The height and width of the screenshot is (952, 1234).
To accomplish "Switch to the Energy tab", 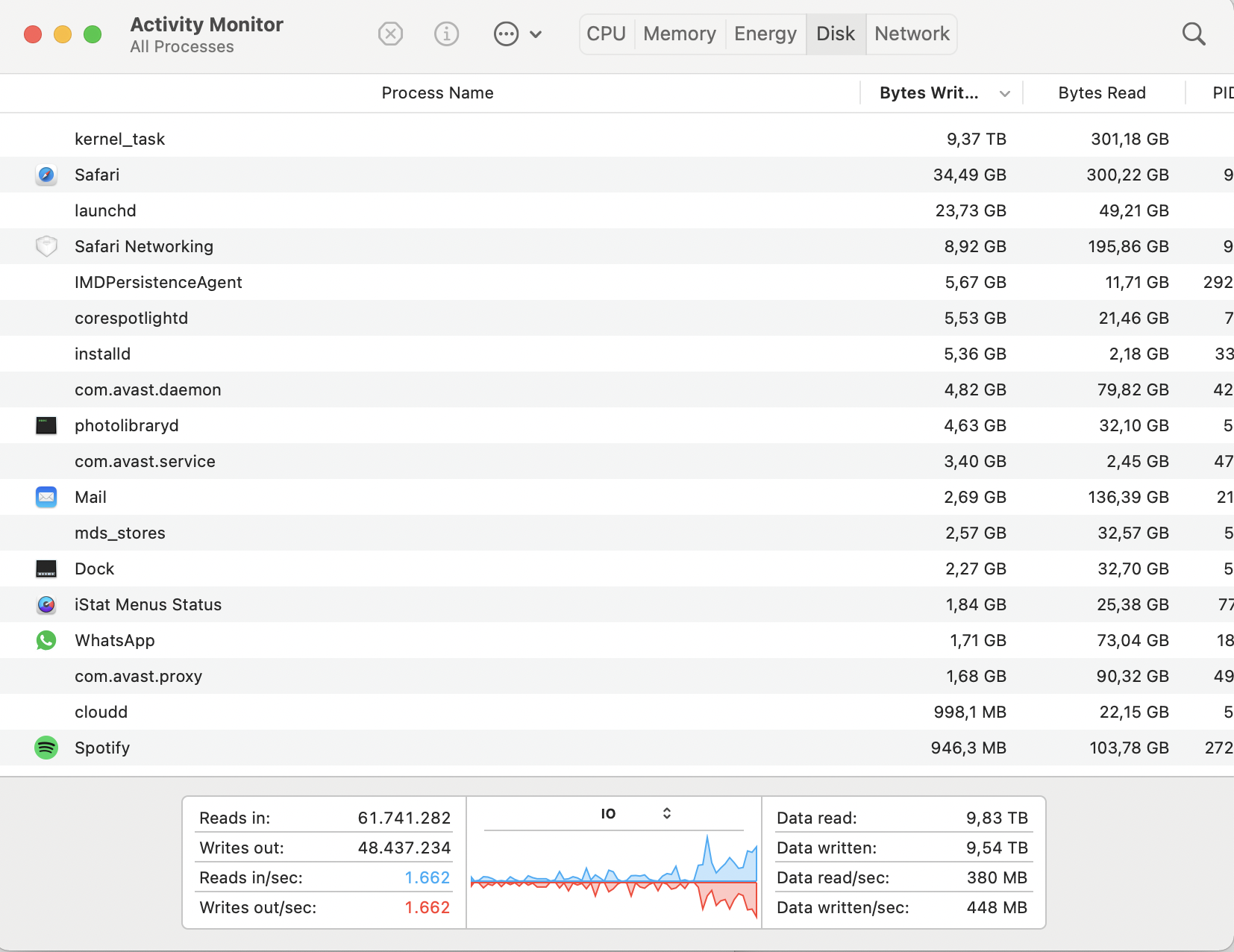I will click(765, 34).
